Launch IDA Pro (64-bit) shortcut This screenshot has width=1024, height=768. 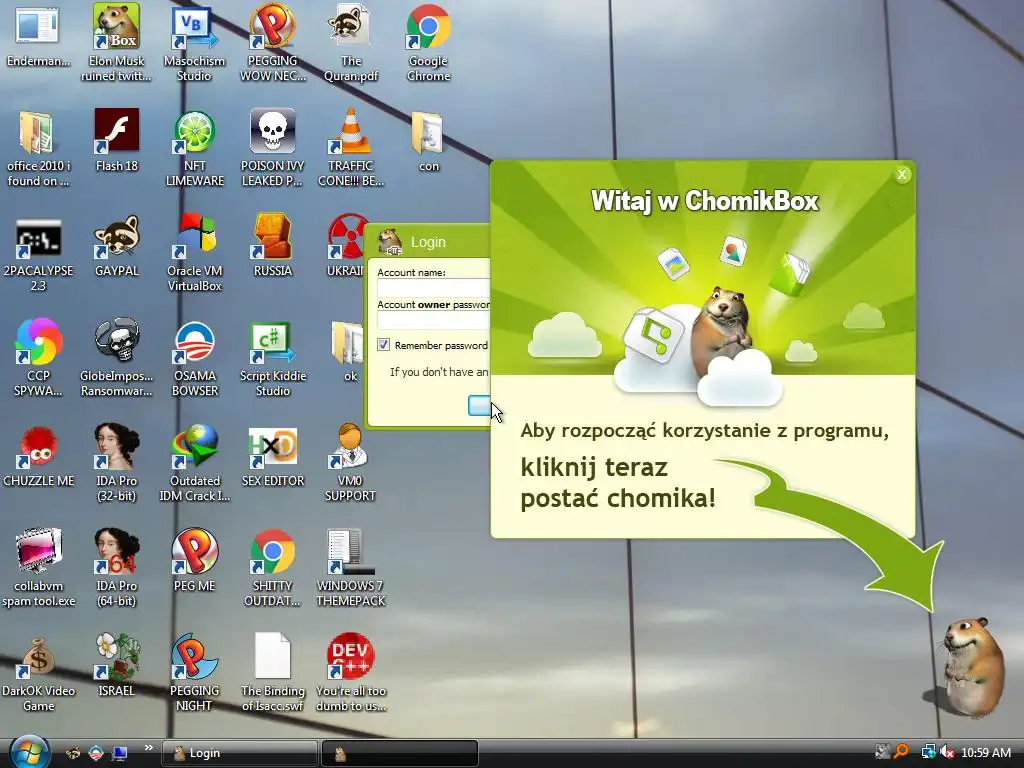(116, 568)
